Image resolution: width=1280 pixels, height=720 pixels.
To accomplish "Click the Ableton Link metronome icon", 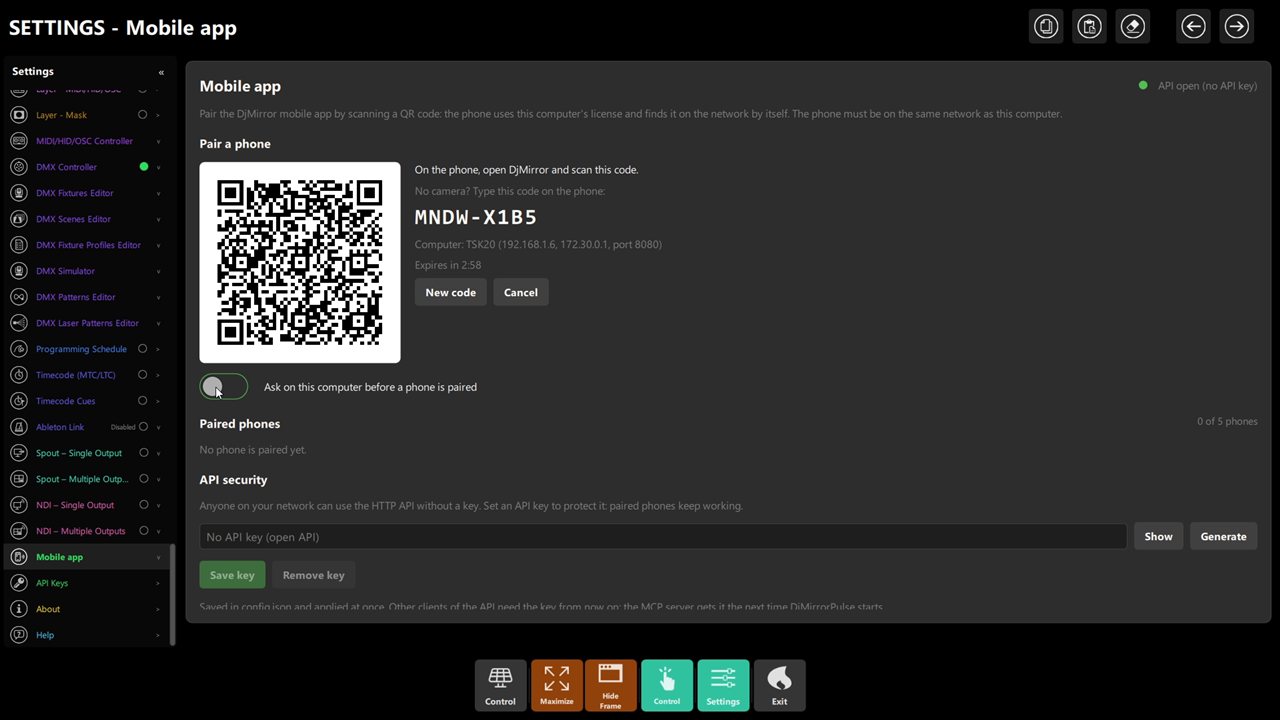I will tap(18, 427).
